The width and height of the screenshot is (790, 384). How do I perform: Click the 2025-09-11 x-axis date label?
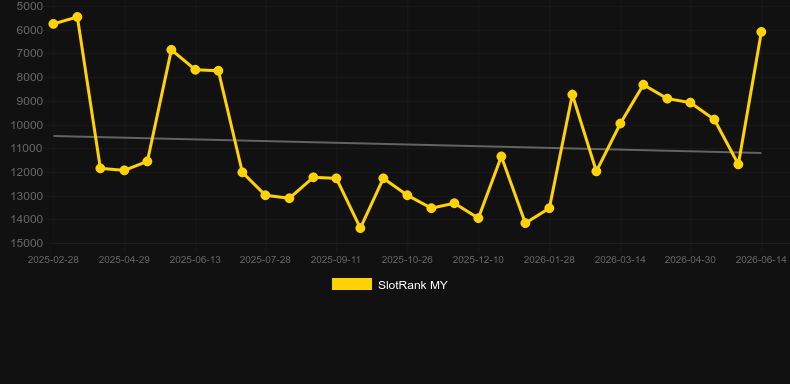[x=336, y=260]
